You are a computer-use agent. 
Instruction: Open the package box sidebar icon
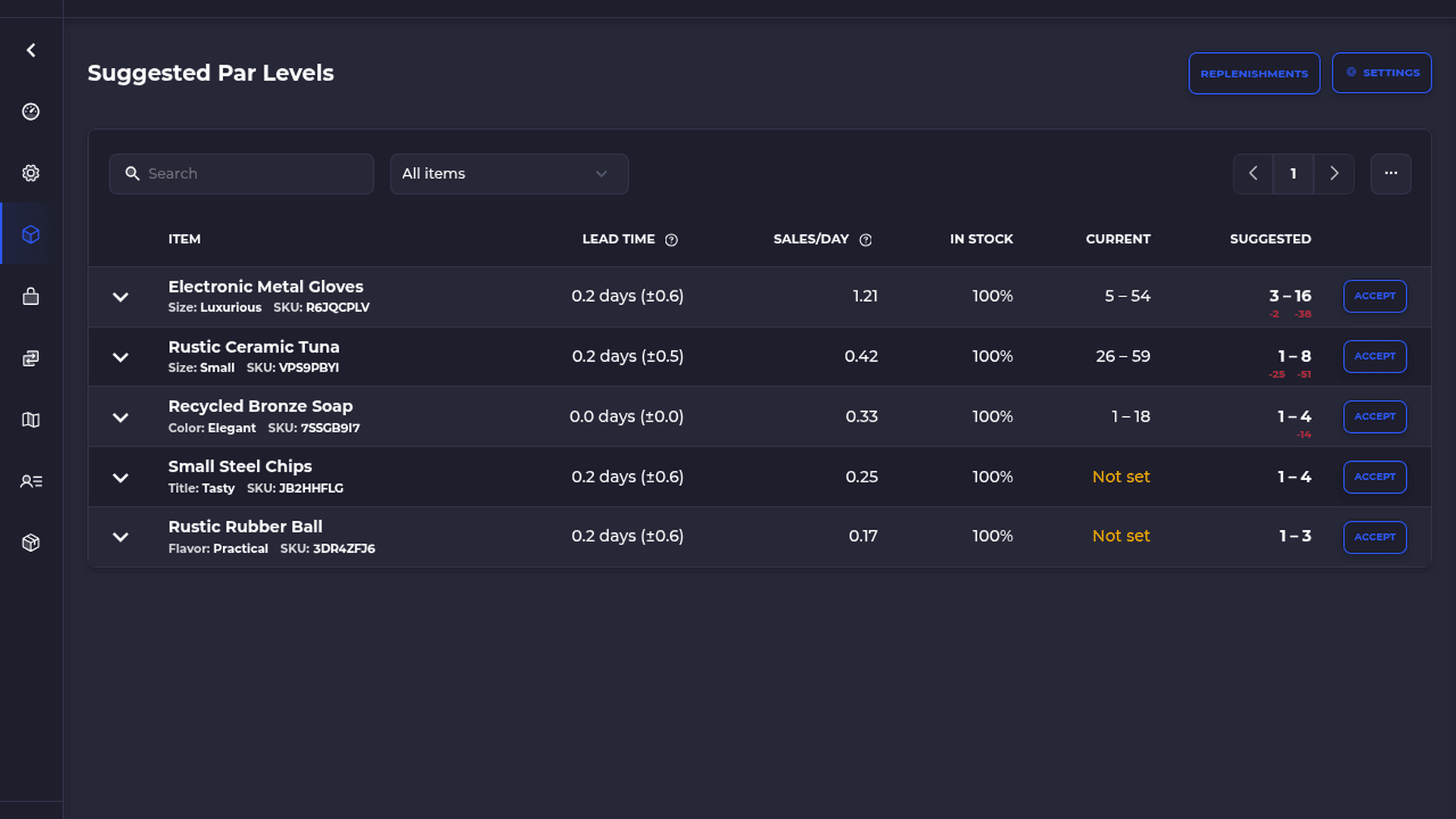tap(31, 542)
